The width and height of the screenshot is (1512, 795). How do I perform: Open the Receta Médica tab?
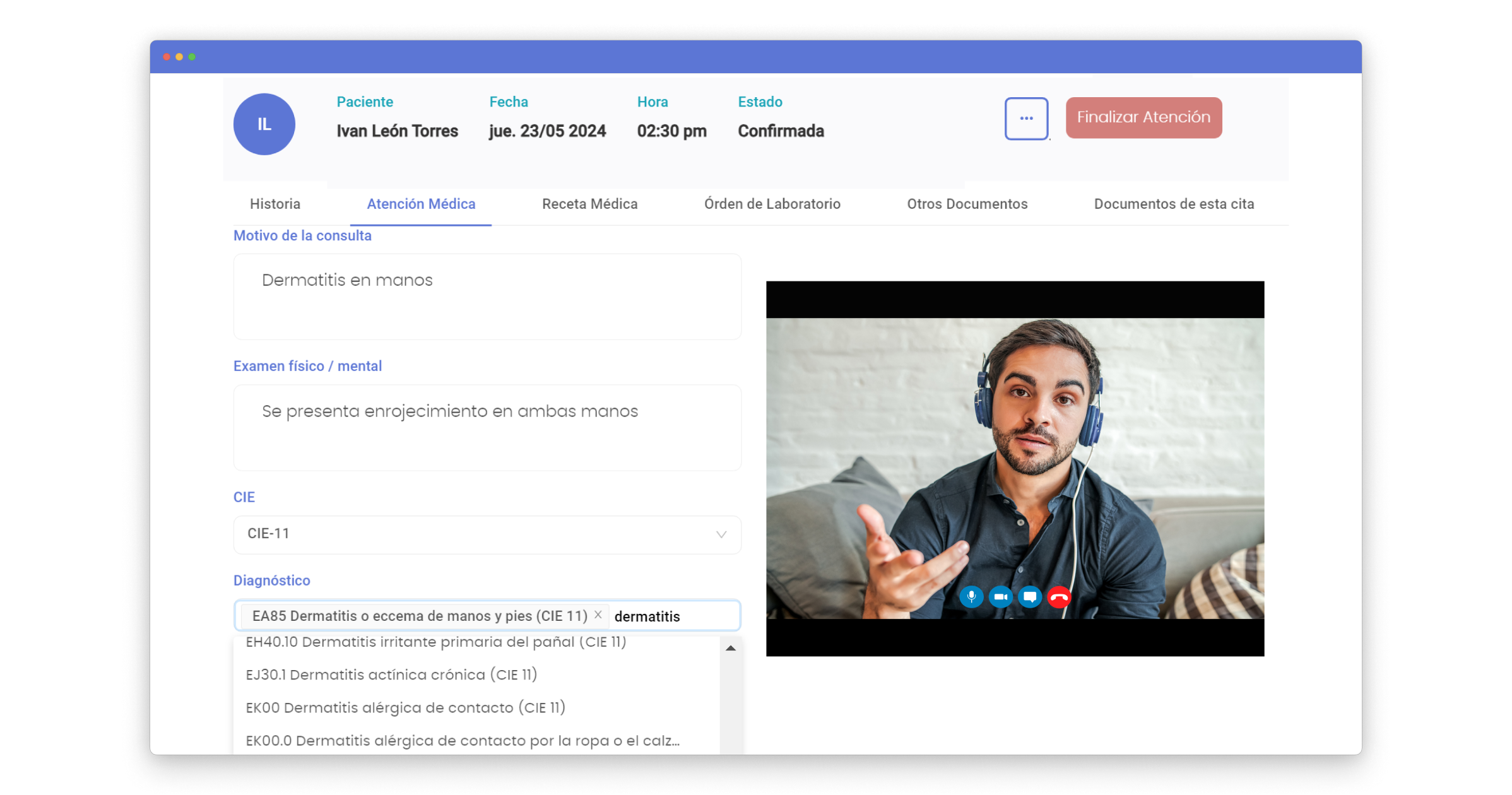tap(589, 204)
